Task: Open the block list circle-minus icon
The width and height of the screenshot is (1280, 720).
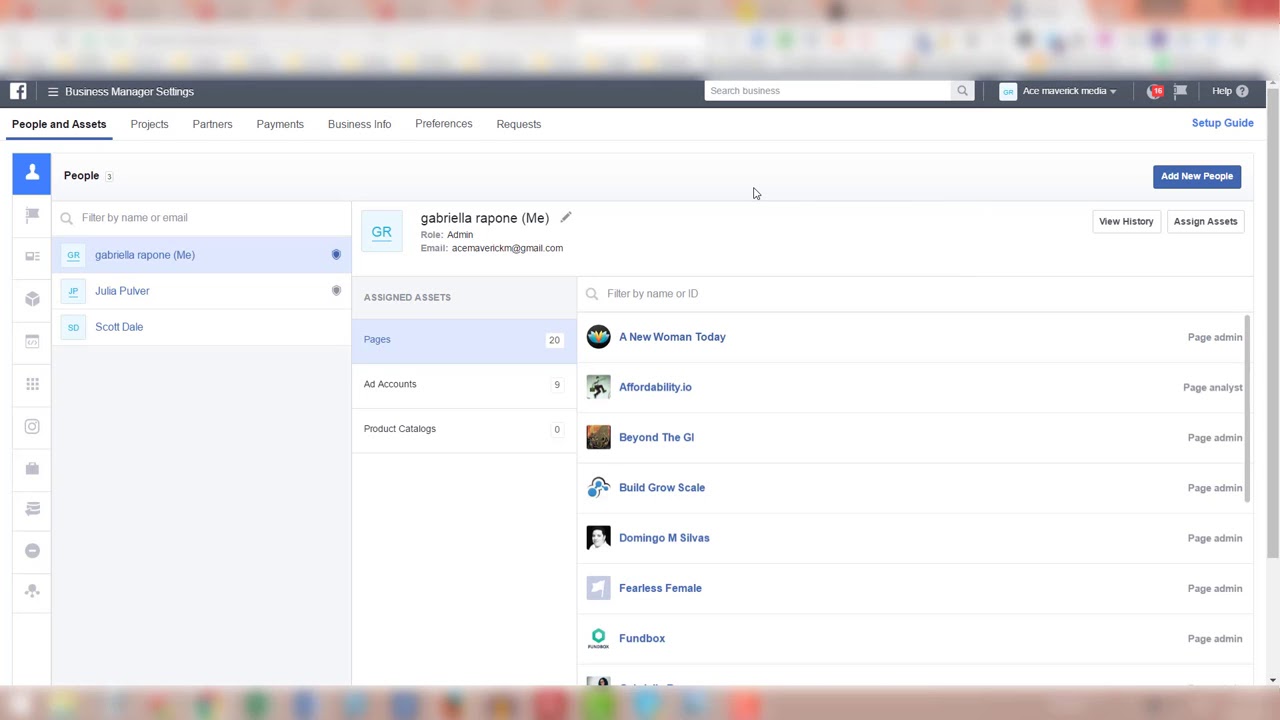Action: (x=32, y=551)
